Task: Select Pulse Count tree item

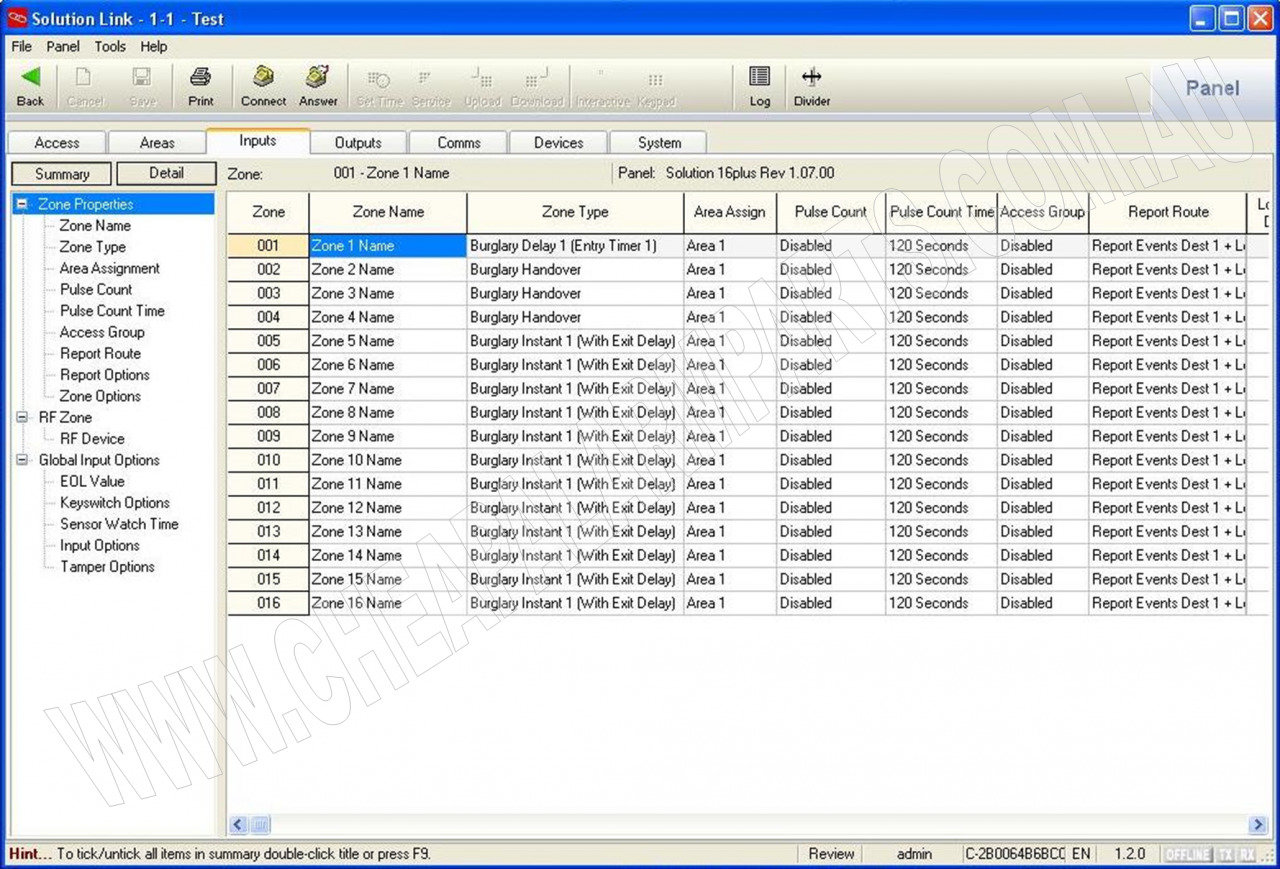Action: pyautogui.click(x=96, y=289)
